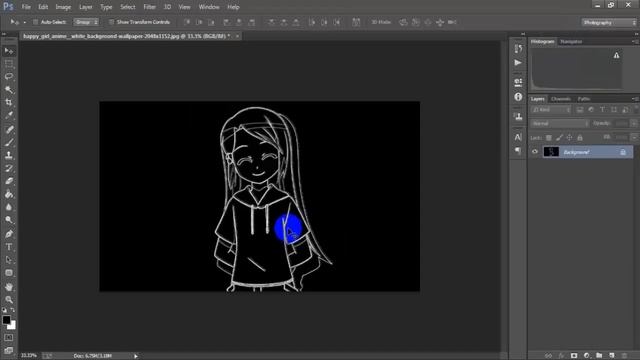Open the Paragraph panel icon
The width and height of the screenshot is (640, 360).
click(x=518, y=151)
